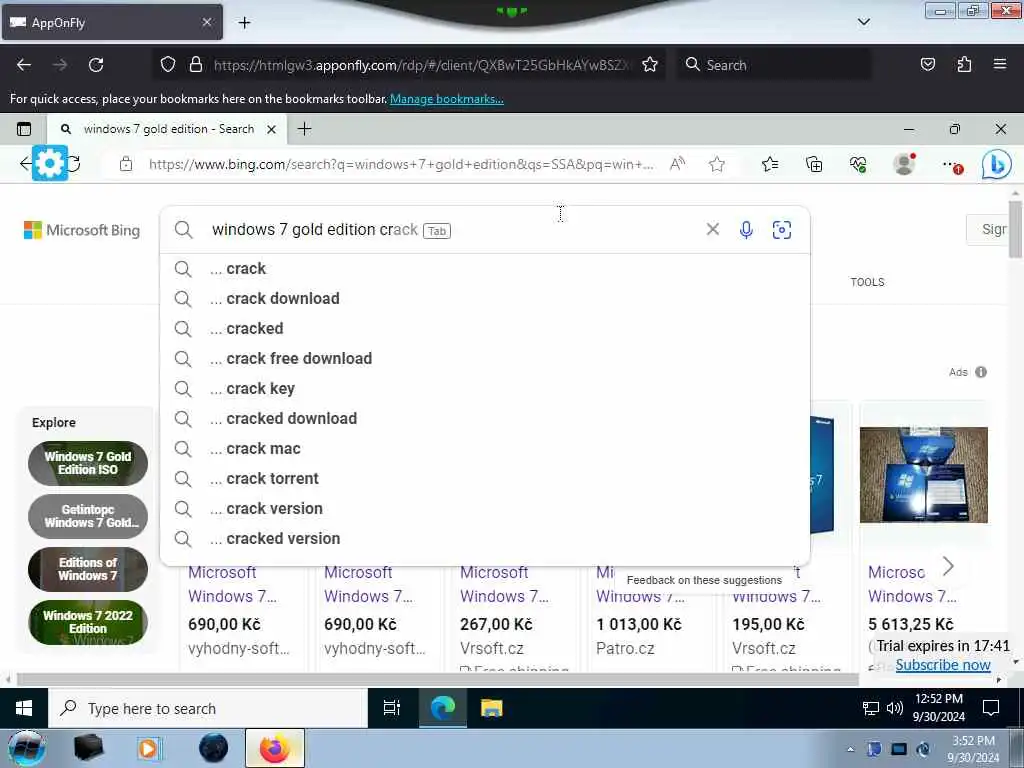Open the Edge profile avatar
1024x768 pixels.
click(x=904, y=164)
